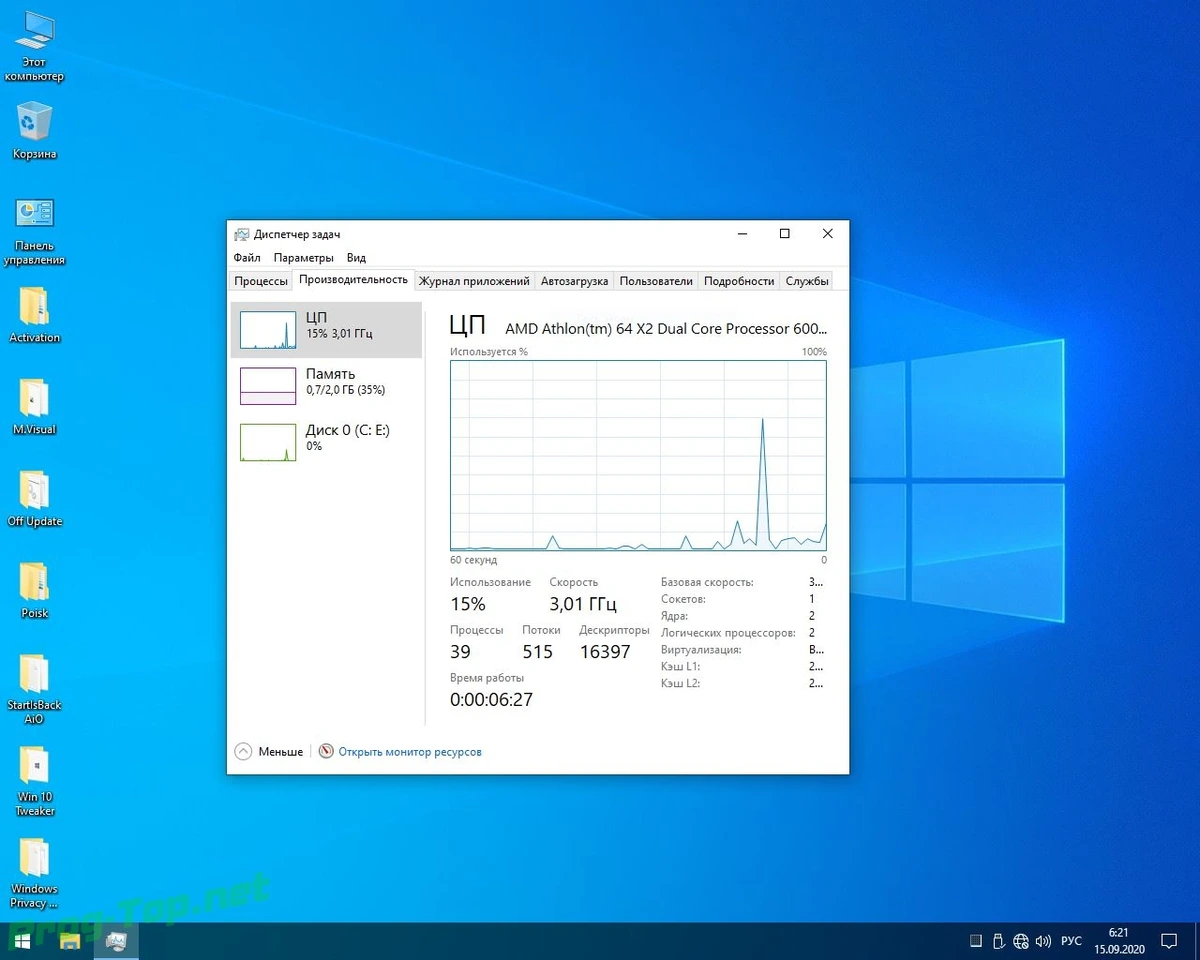Select the Корзина recycle bin icon
Viewport: 1200px width, 960px height.
click(34, 130)
